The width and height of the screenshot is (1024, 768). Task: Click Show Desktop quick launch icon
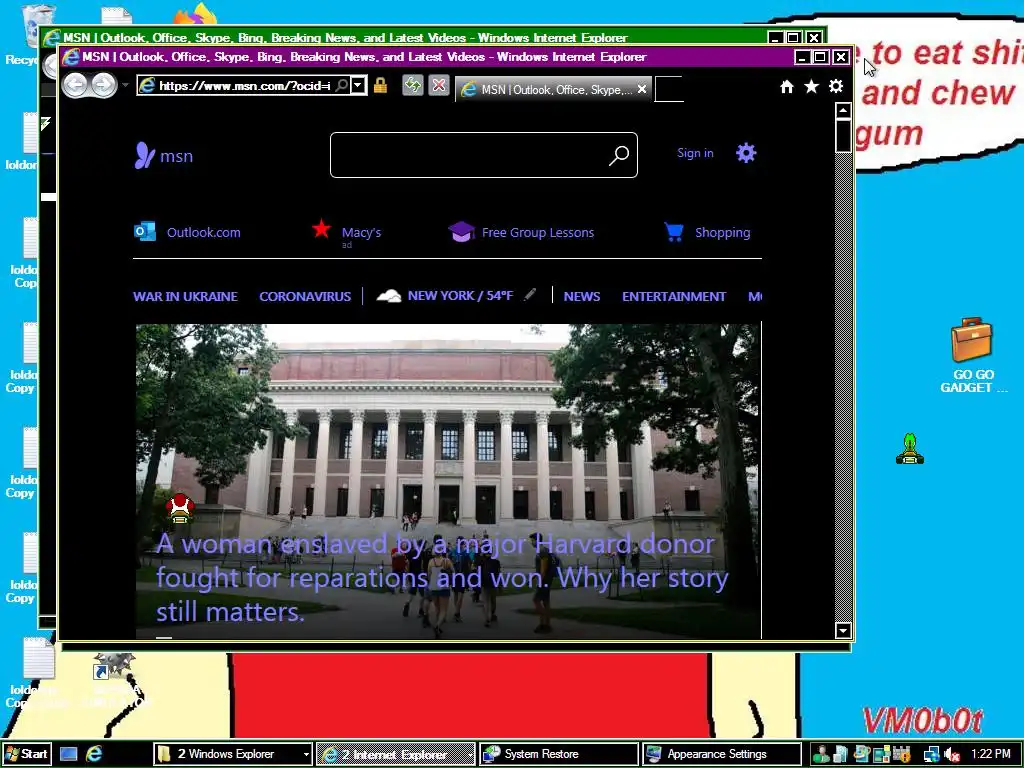(x=69, y=754)
